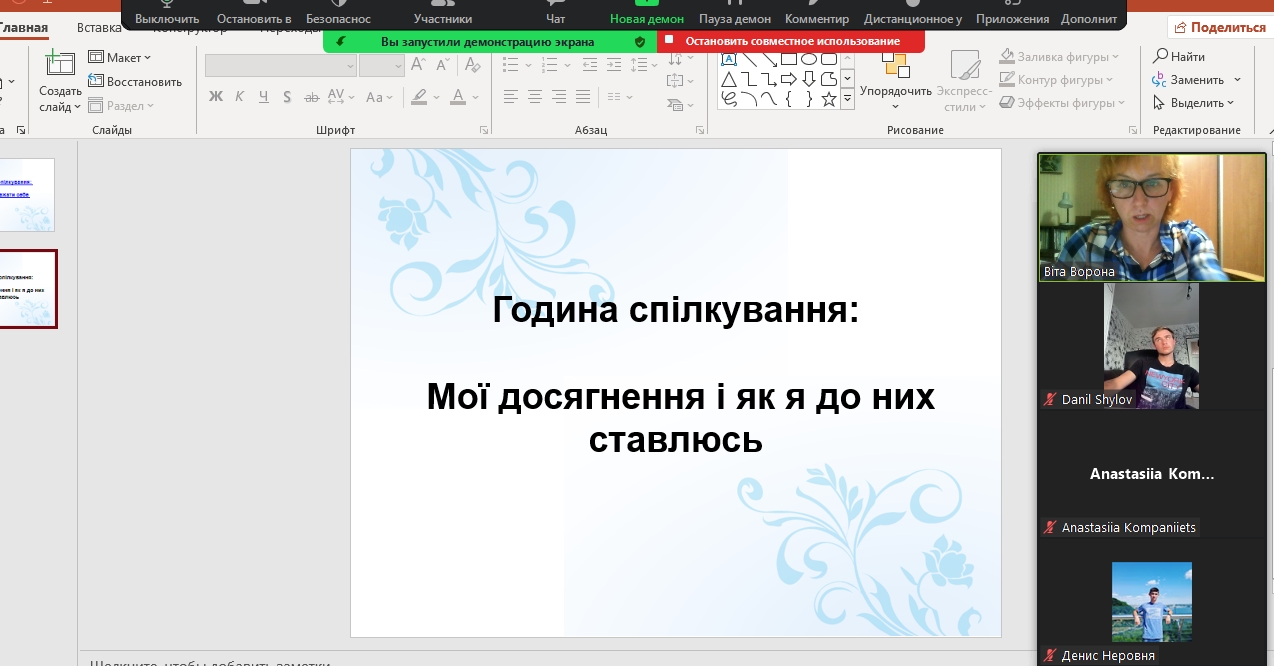Viewport: 1274px width, 666px height.
Task: Toggle italic К formatting
Action: (240, 97)
